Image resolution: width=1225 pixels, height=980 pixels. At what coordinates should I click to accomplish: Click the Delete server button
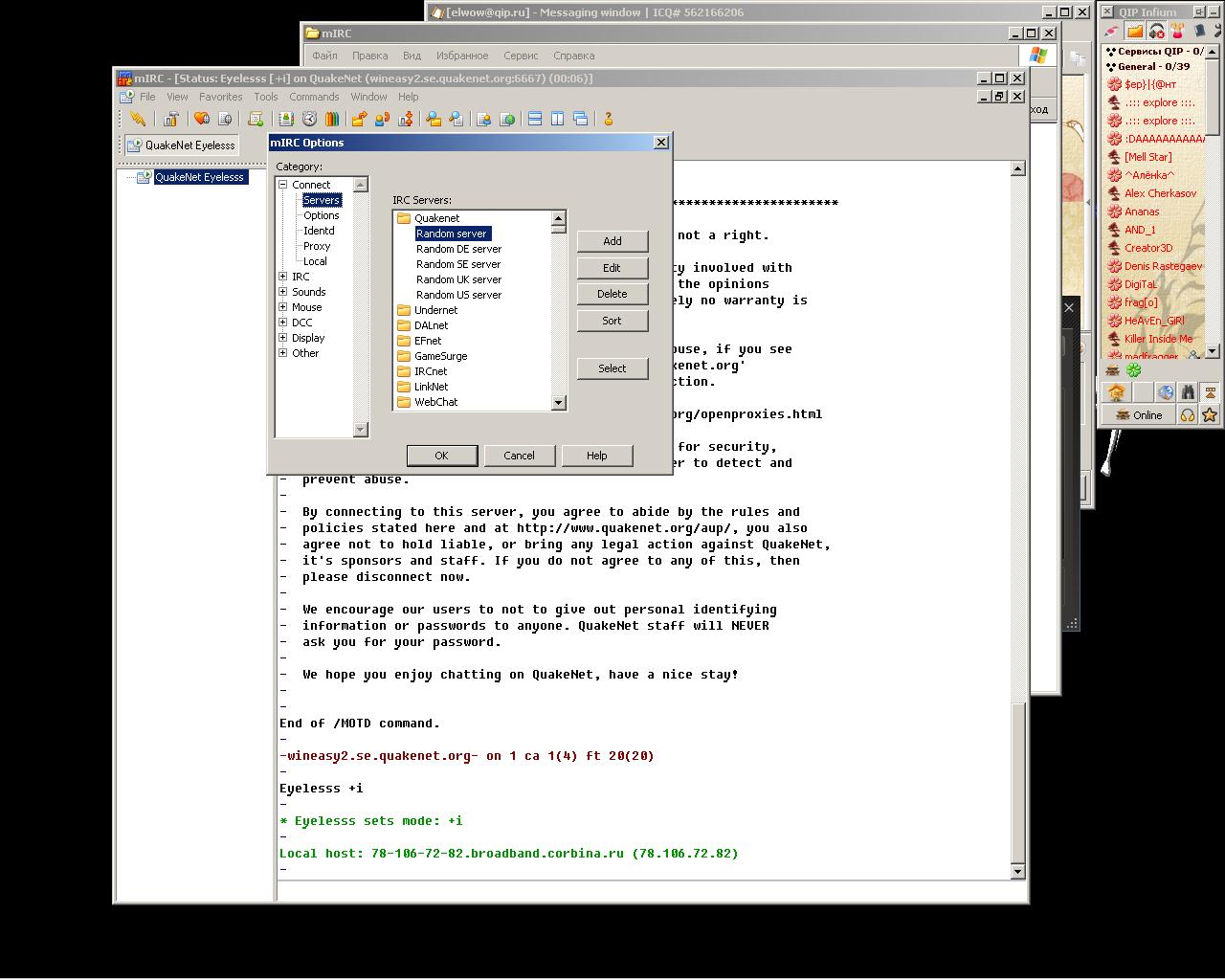click(x=612, y=294)
